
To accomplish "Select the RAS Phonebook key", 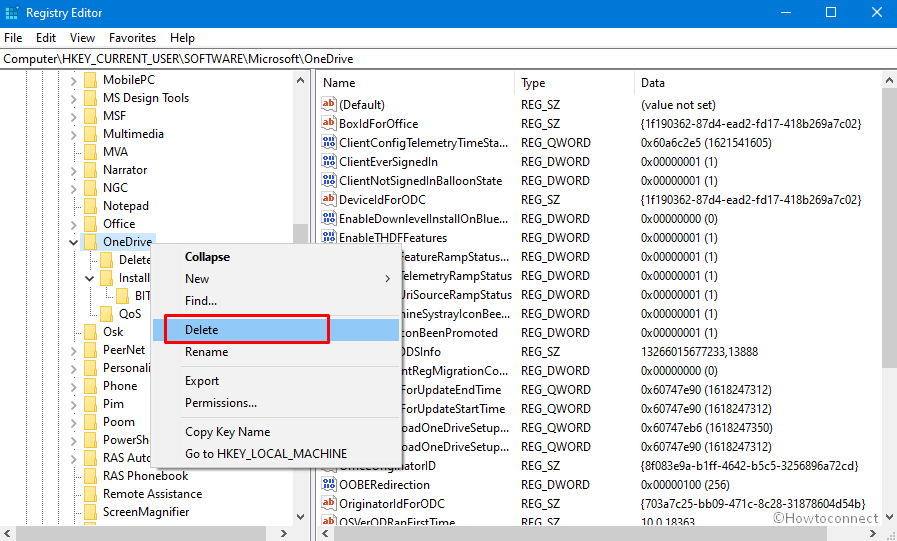I will [x=145, y=476].
